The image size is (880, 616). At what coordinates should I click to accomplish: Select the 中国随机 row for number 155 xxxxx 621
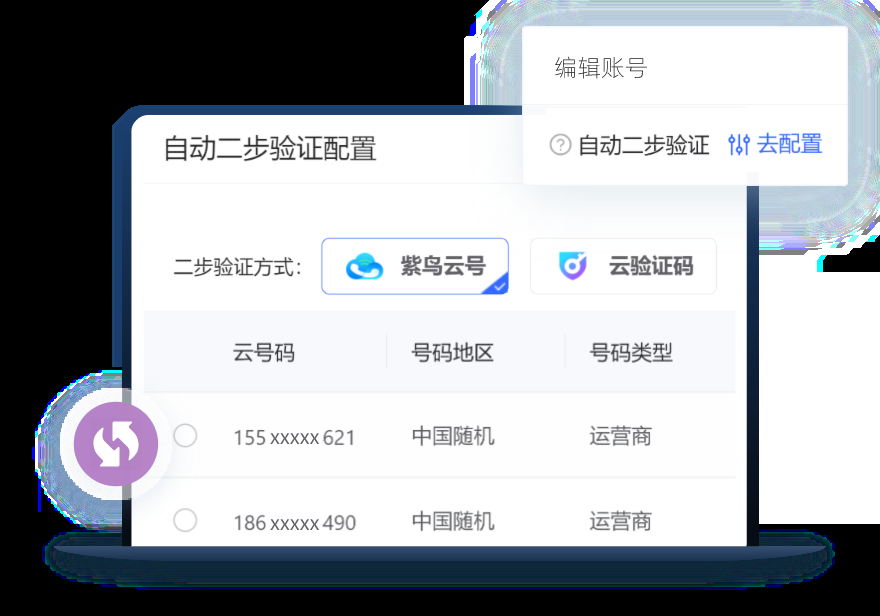point(451,436)
